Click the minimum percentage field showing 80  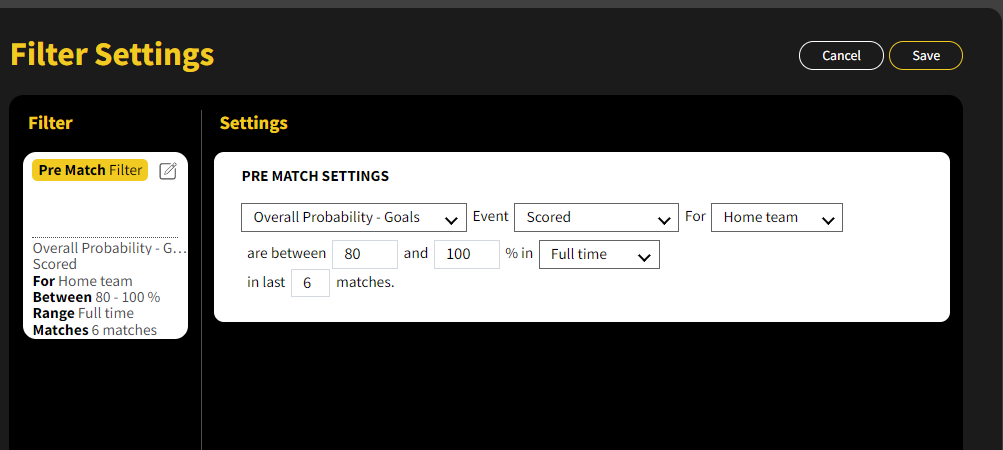pos(365,254)
